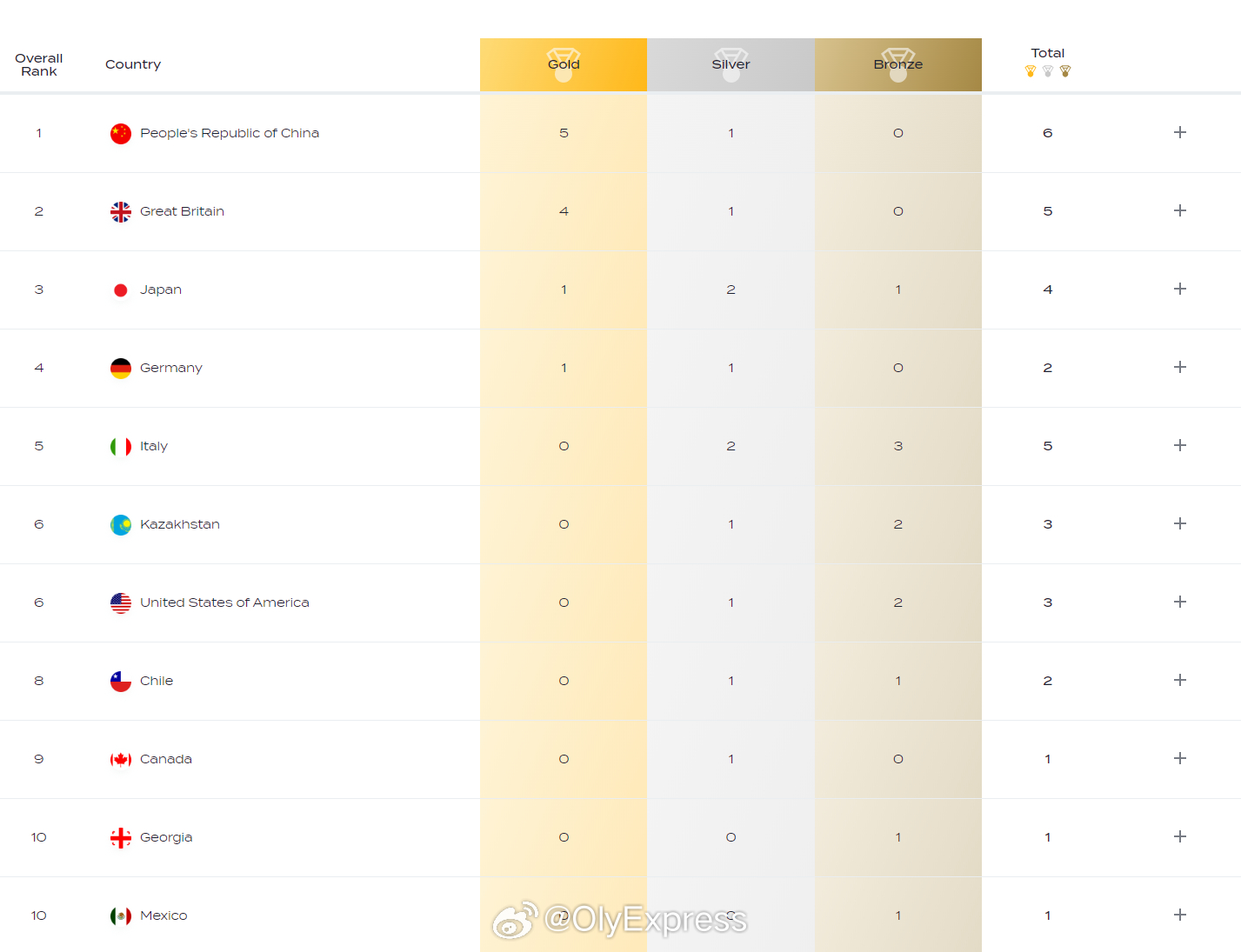Click Germany's total medals 2
1241x952 pixels.
tap(1048, 368)
